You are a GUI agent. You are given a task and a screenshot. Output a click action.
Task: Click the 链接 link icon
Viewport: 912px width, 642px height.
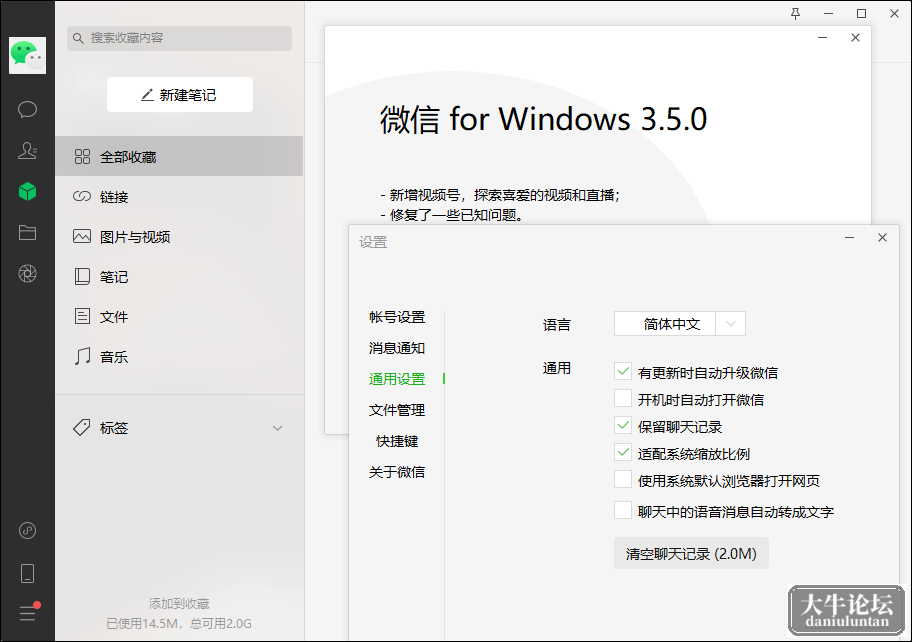tap(82, 197)
